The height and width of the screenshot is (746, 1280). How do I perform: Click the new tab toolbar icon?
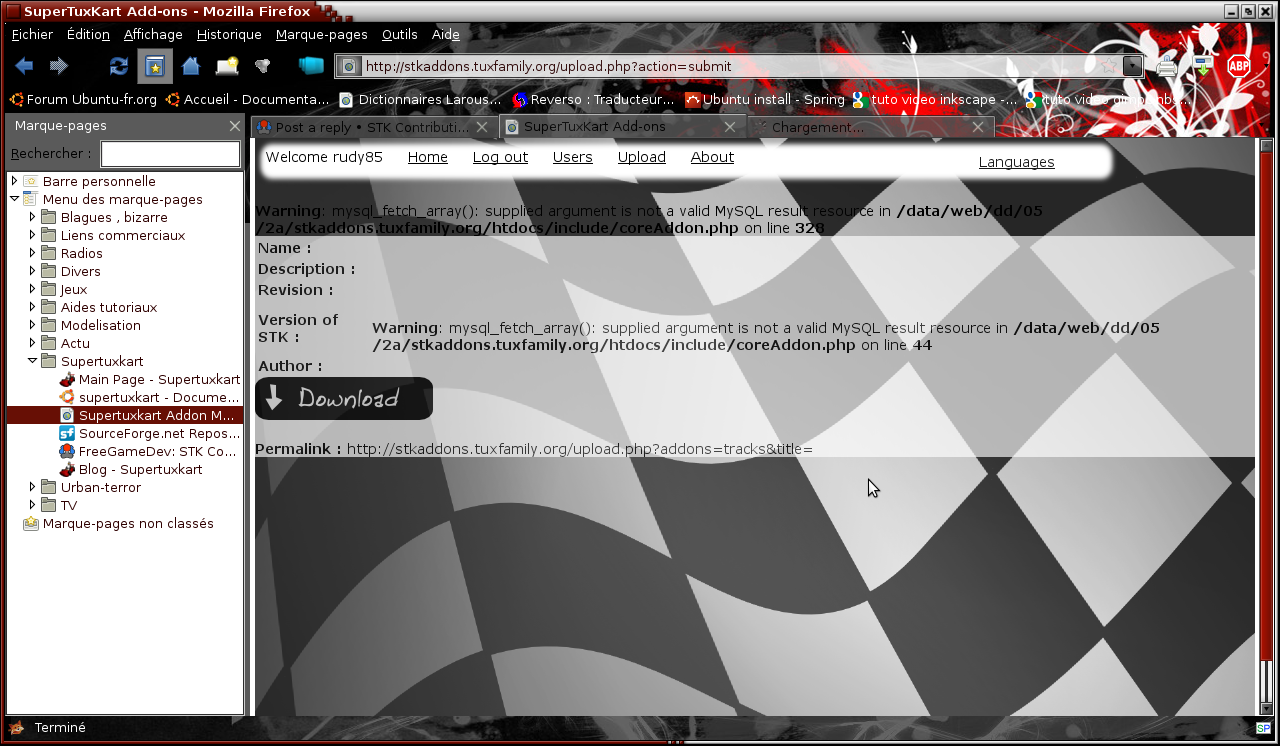(x=227, y=66)
